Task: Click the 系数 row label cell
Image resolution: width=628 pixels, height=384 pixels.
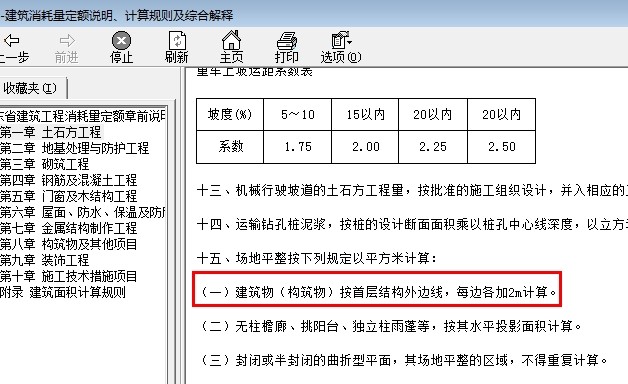Action: coord(230,147)
